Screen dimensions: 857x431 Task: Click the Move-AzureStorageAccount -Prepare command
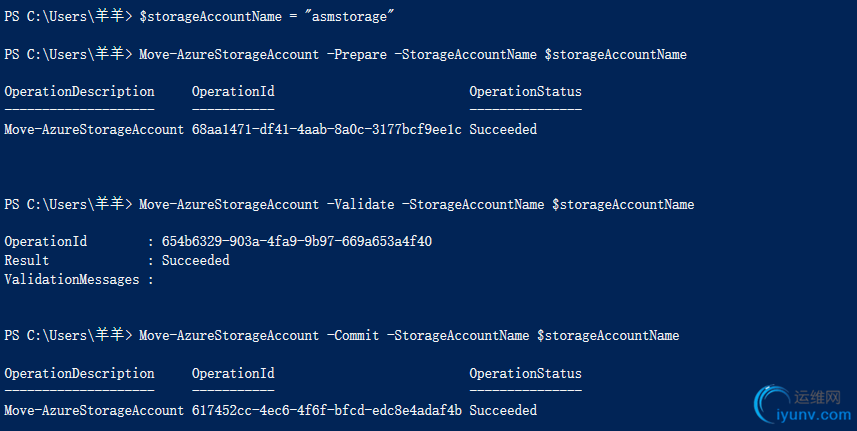tap(413, 55)
